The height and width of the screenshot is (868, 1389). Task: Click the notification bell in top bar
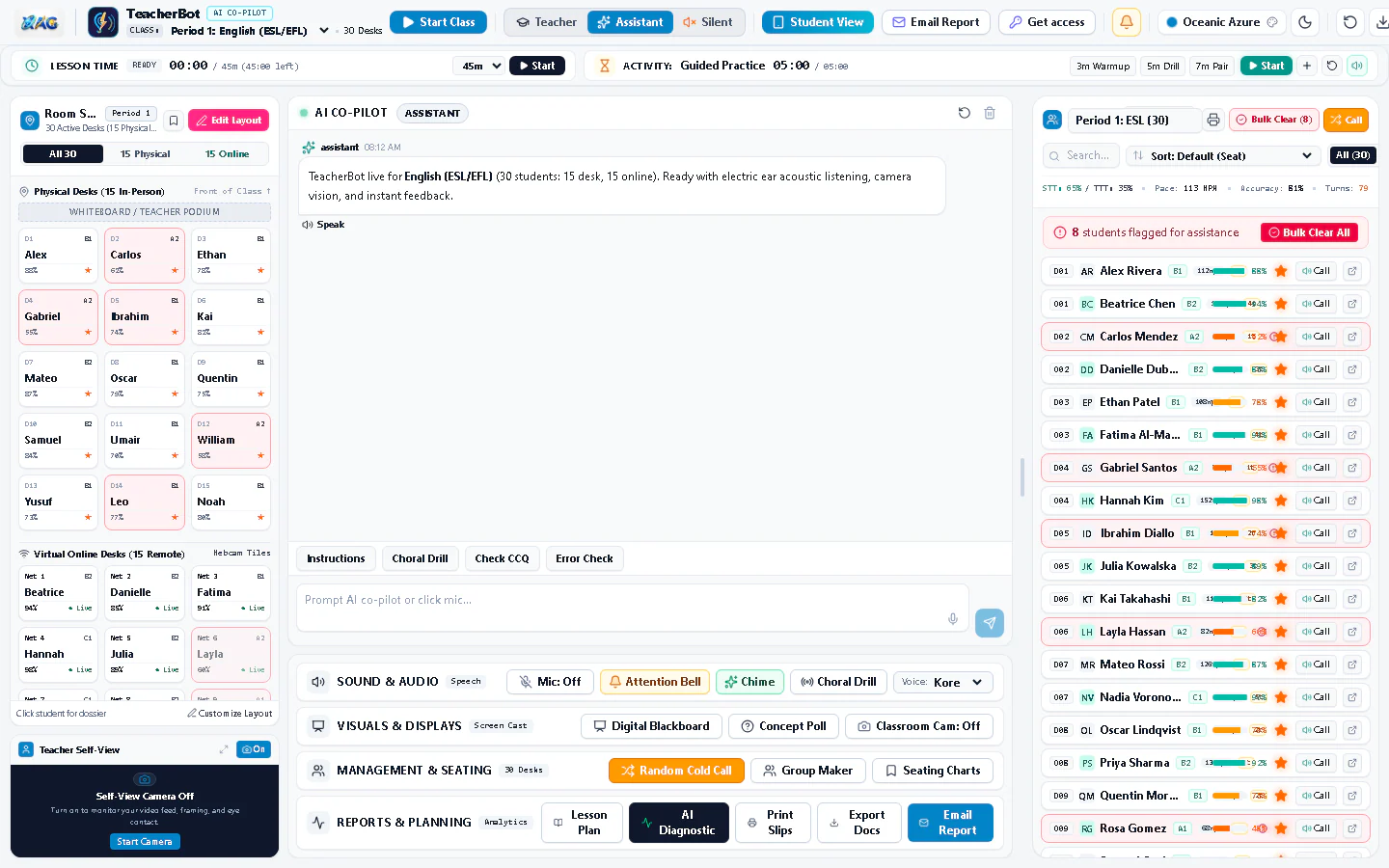pyautogui.click(x=1126, y=22)
